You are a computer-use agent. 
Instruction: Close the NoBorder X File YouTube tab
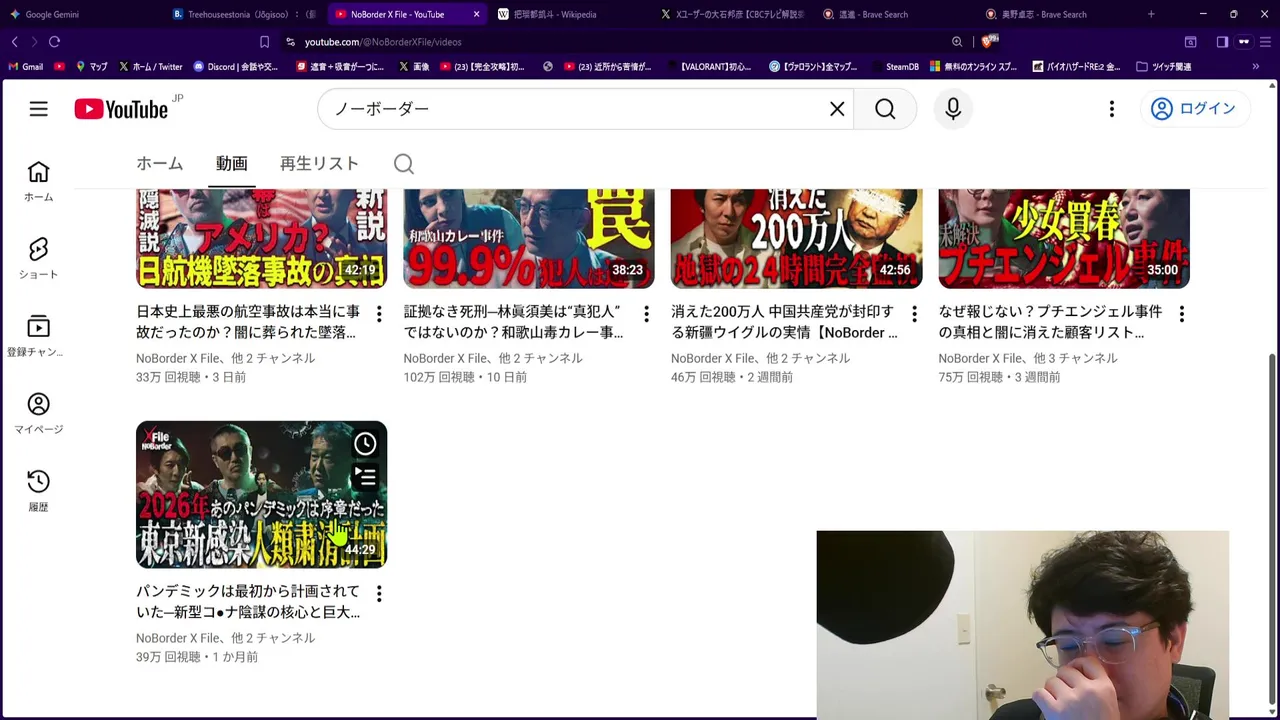(x=476, y=14)
